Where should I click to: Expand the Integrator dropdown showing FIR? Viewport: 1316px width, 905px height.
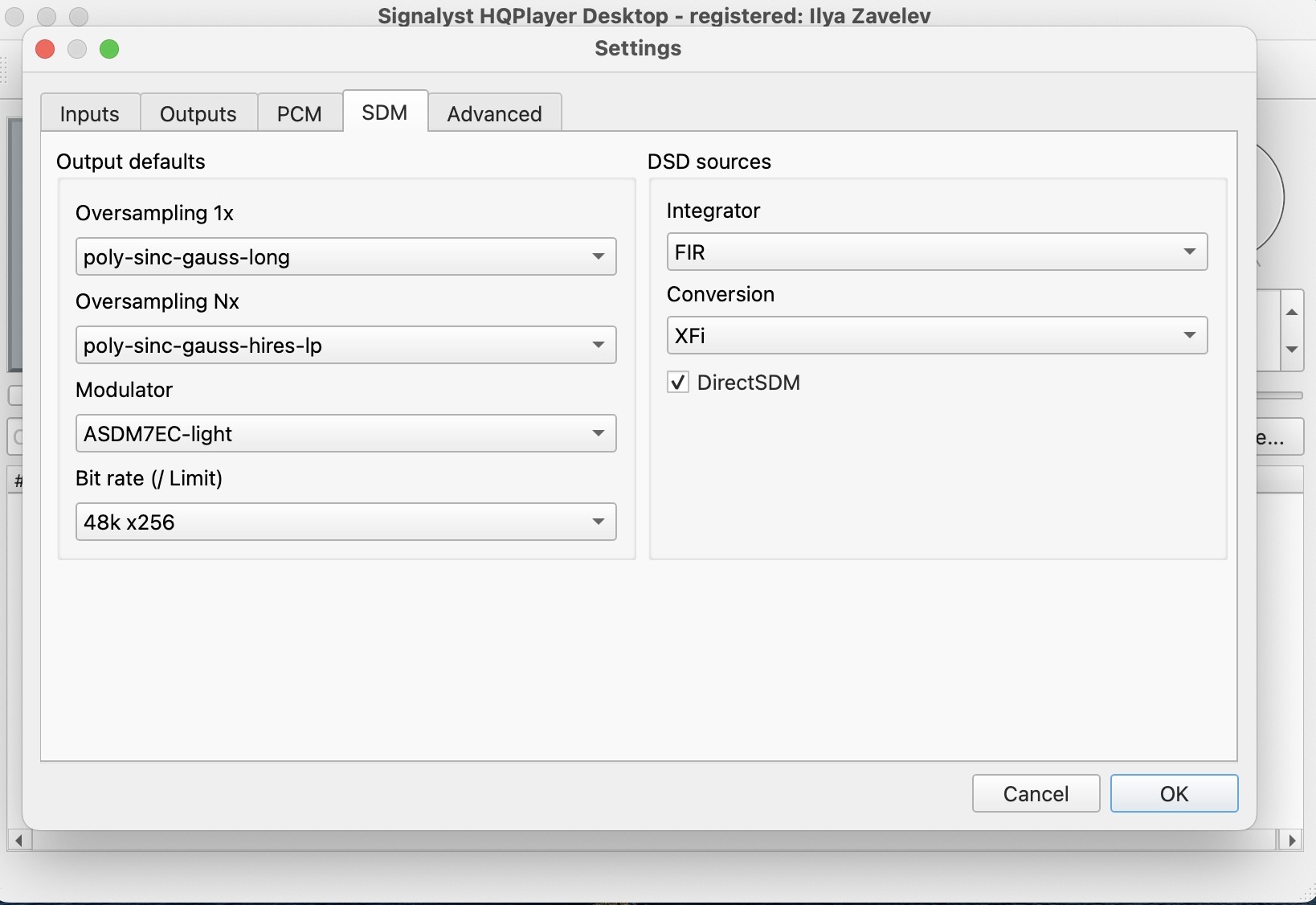click(937, 252)
